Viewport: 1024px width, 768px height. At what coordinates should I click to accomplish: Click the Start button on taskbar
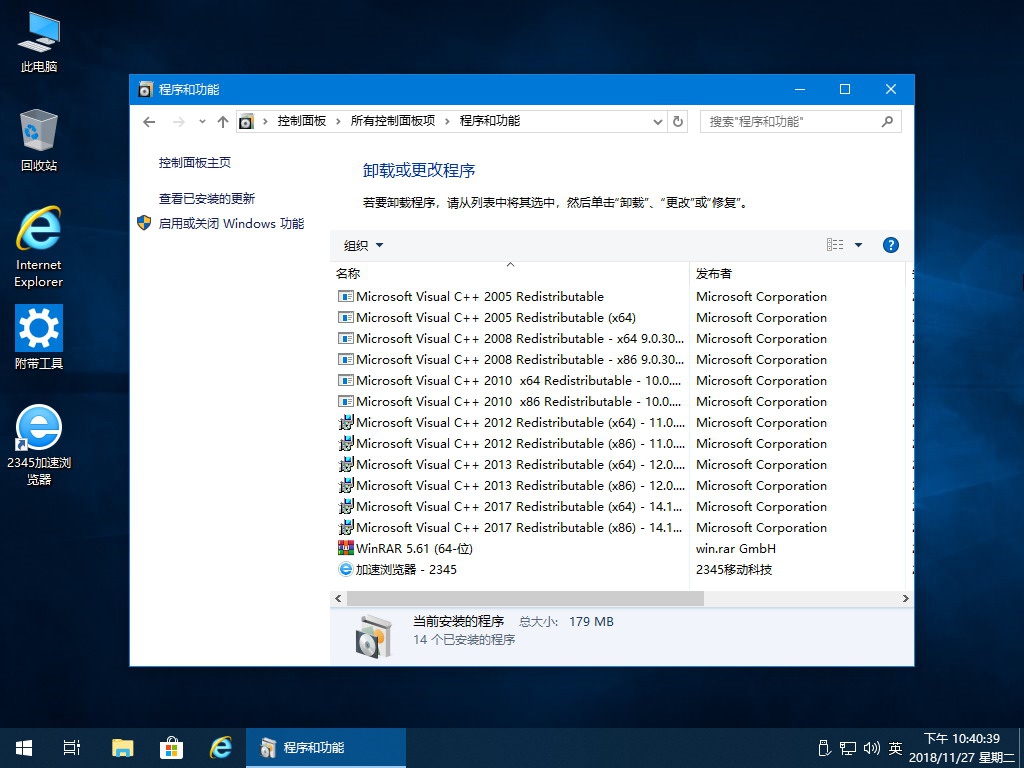tap(24, 748)
